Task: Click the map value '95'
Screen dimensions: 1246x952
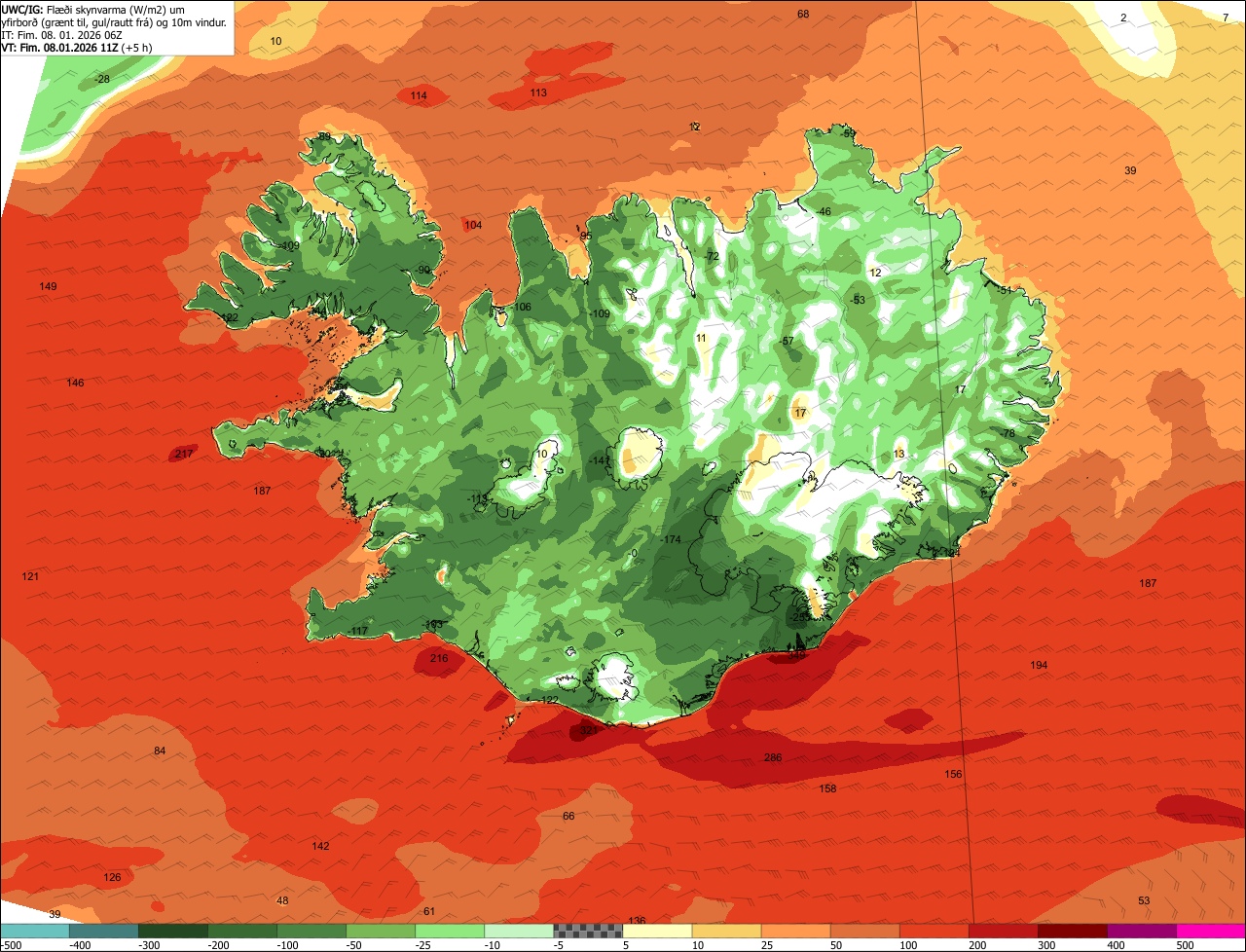Action: (x=586, y=236)
